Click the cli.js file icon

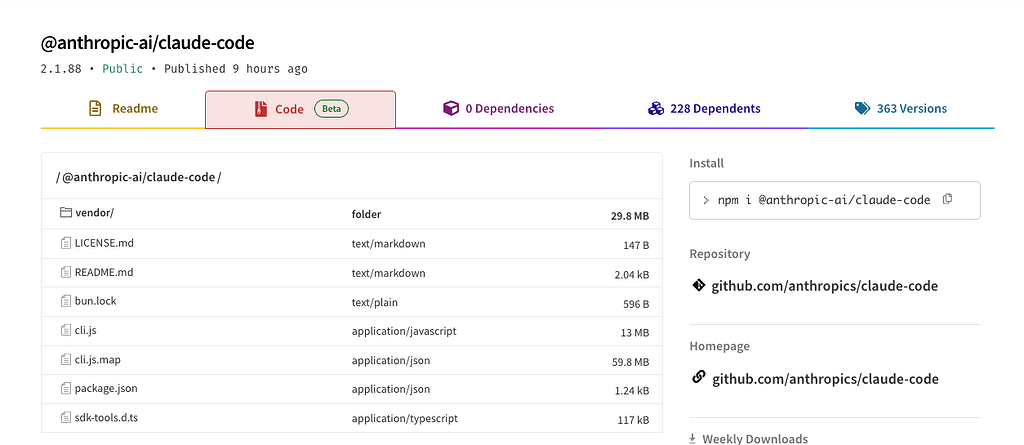click(65, 331)
